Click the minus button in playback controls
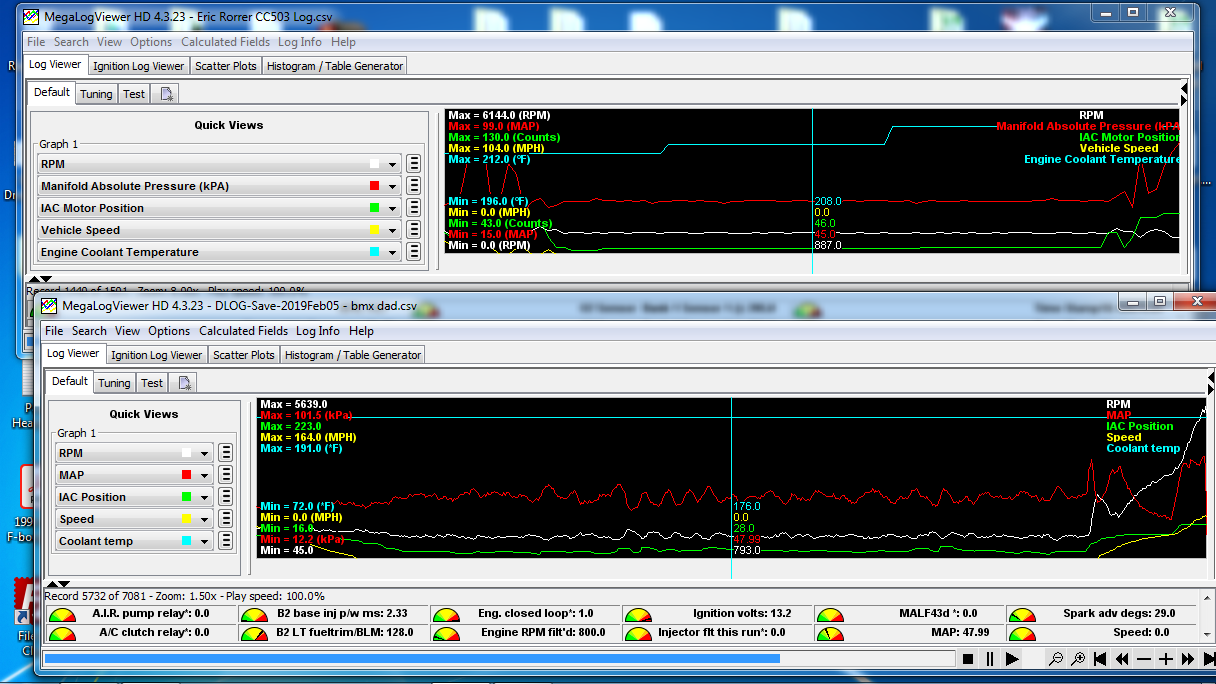The width and height of the screenshot is (1216, 684). click(1144, 659)
